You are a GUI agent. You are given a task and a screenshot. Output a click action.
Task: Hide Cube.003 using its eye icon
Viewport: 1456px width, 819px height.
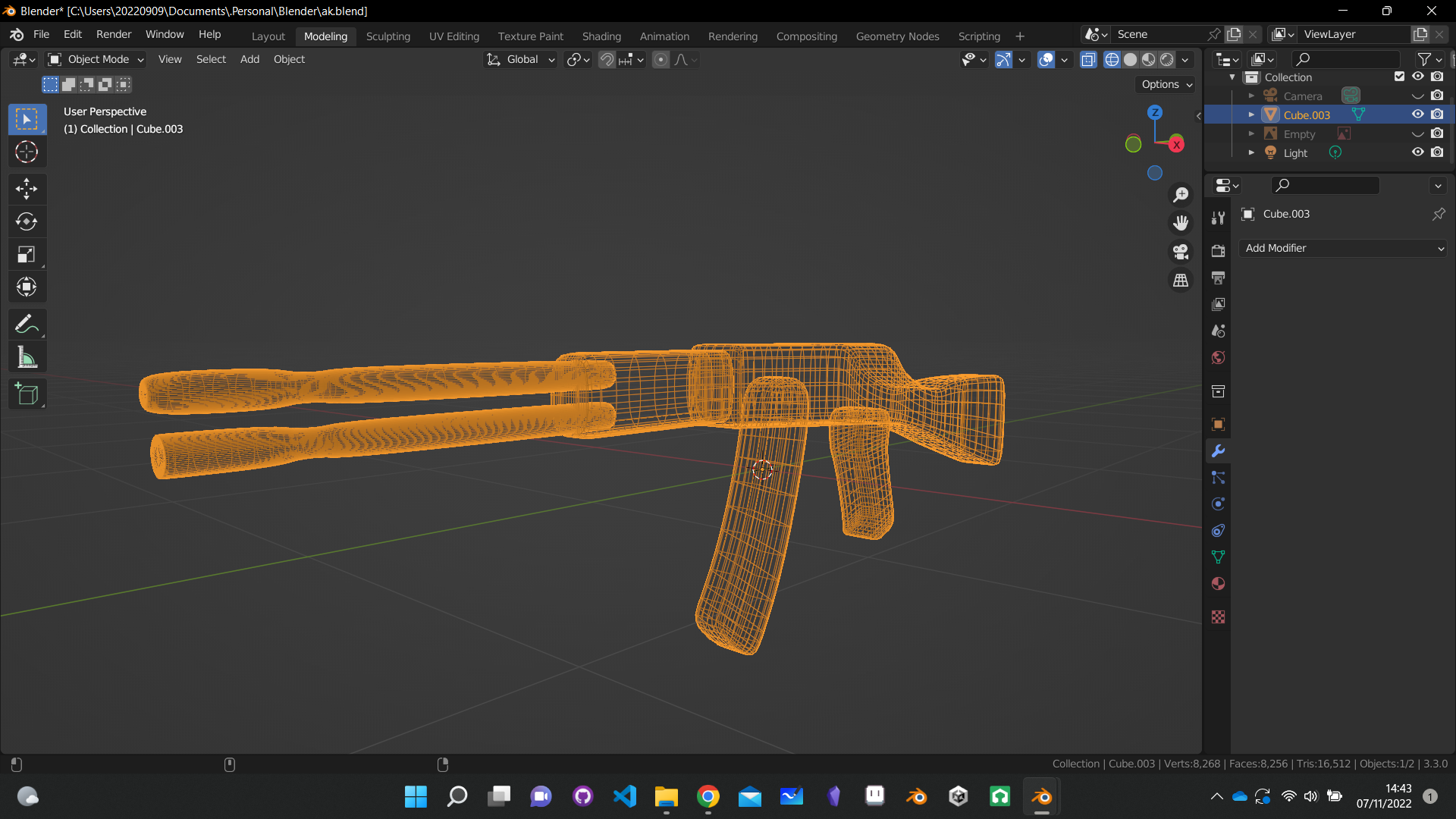(x=1417, y=115)
